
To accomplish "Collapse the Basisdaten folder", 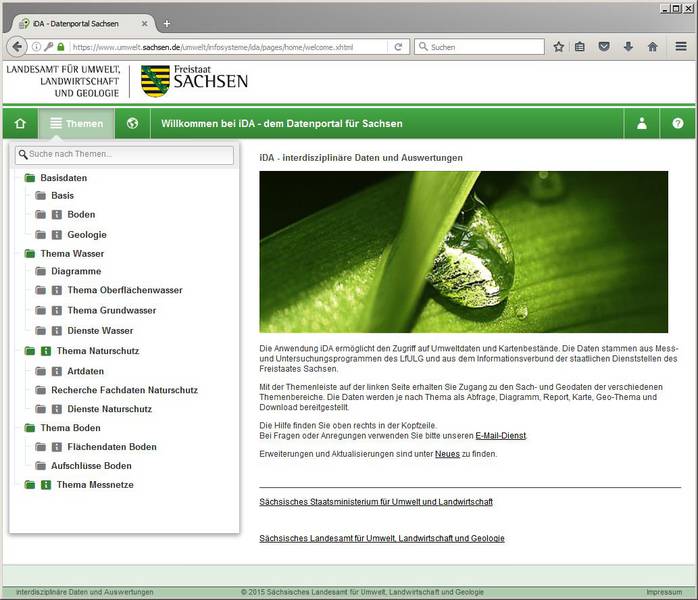I will pyautogui.click(x=29, y=178).
